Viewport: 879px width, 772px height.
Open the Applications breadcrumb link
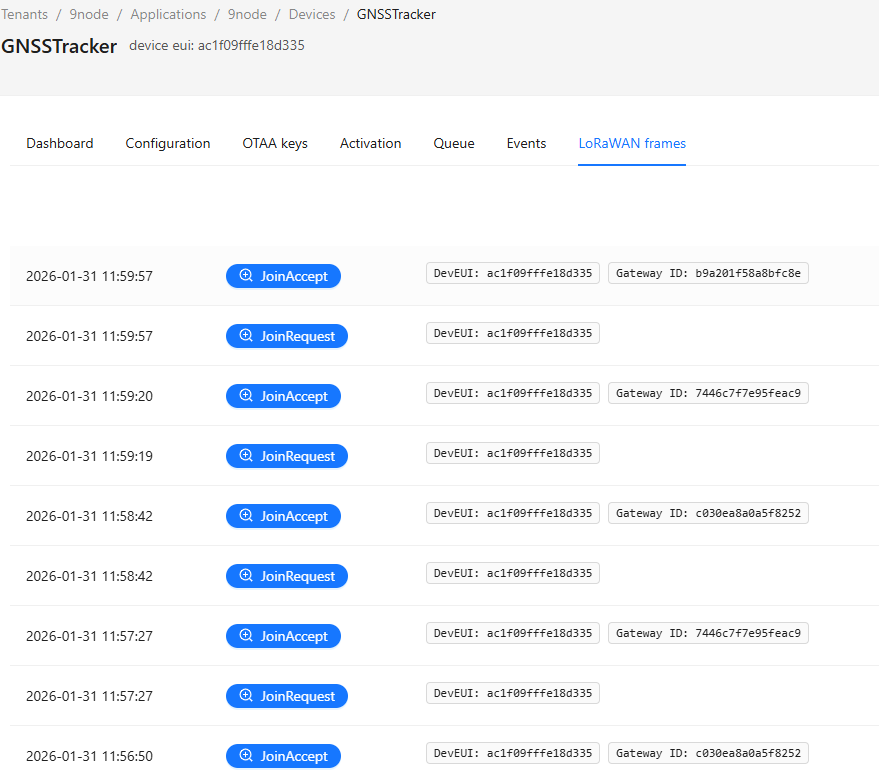[168, 15]
